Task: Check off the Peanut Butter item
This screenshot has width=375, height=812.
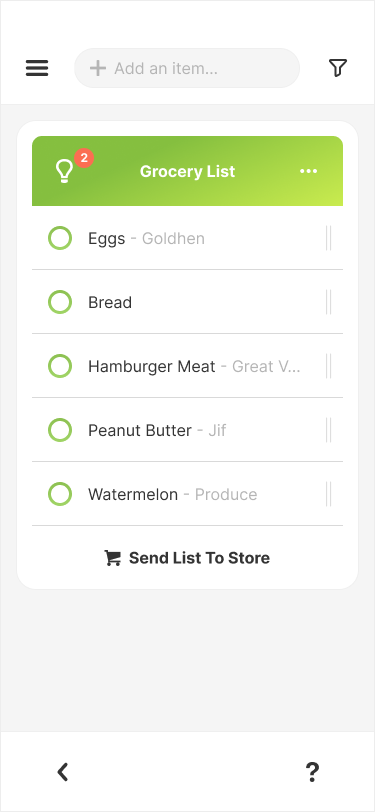Action: [60, 430]
